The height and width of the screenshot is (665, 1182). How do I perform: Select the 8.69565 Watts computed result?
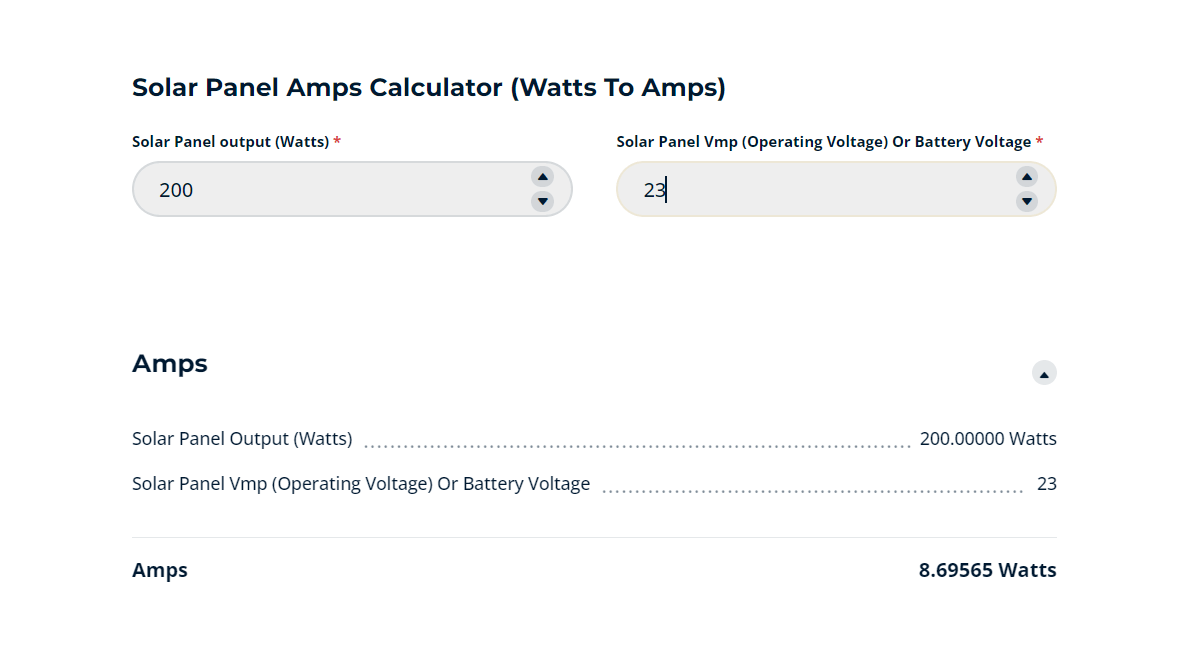(x=988, y=570)
